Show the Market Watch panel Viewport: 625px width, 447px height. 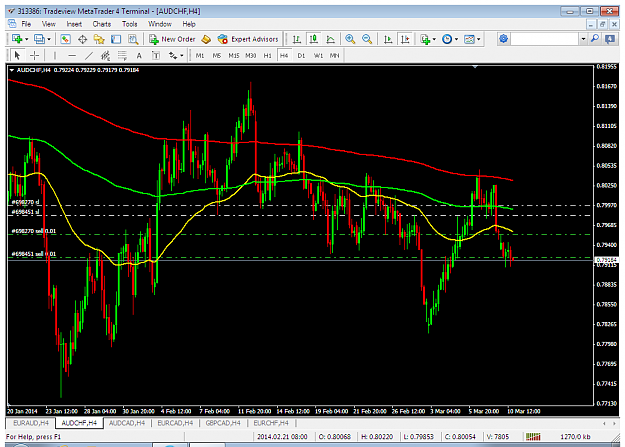click(65, 39)
